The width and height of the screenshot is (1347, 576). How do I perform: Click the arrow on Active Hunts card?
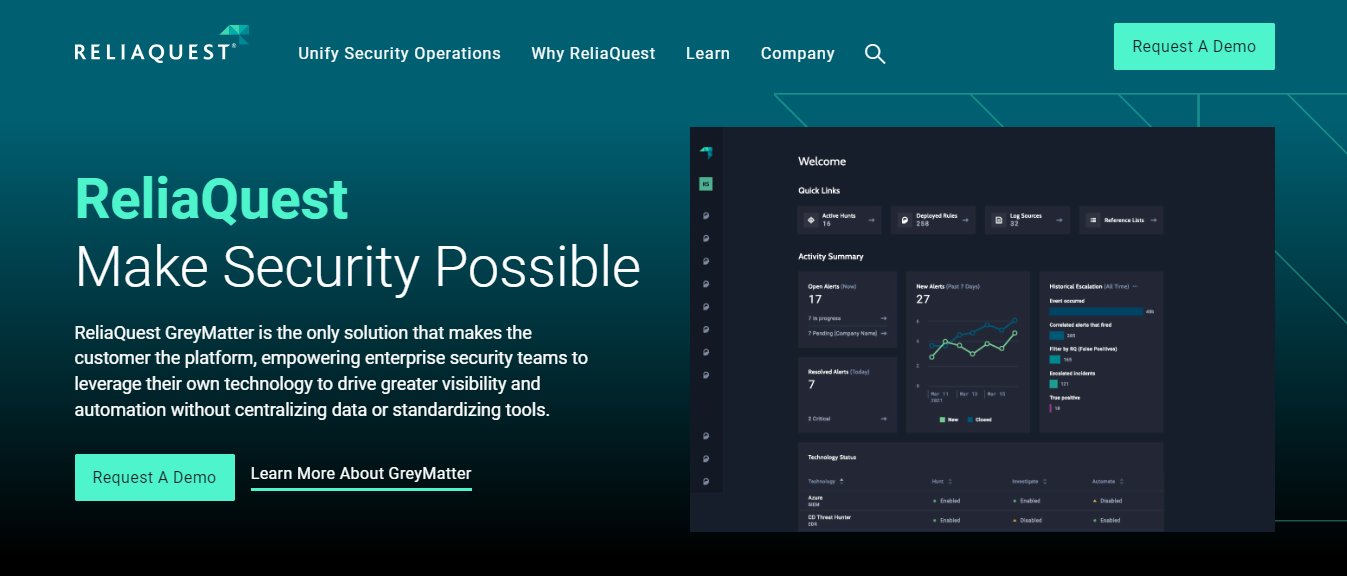871,220
